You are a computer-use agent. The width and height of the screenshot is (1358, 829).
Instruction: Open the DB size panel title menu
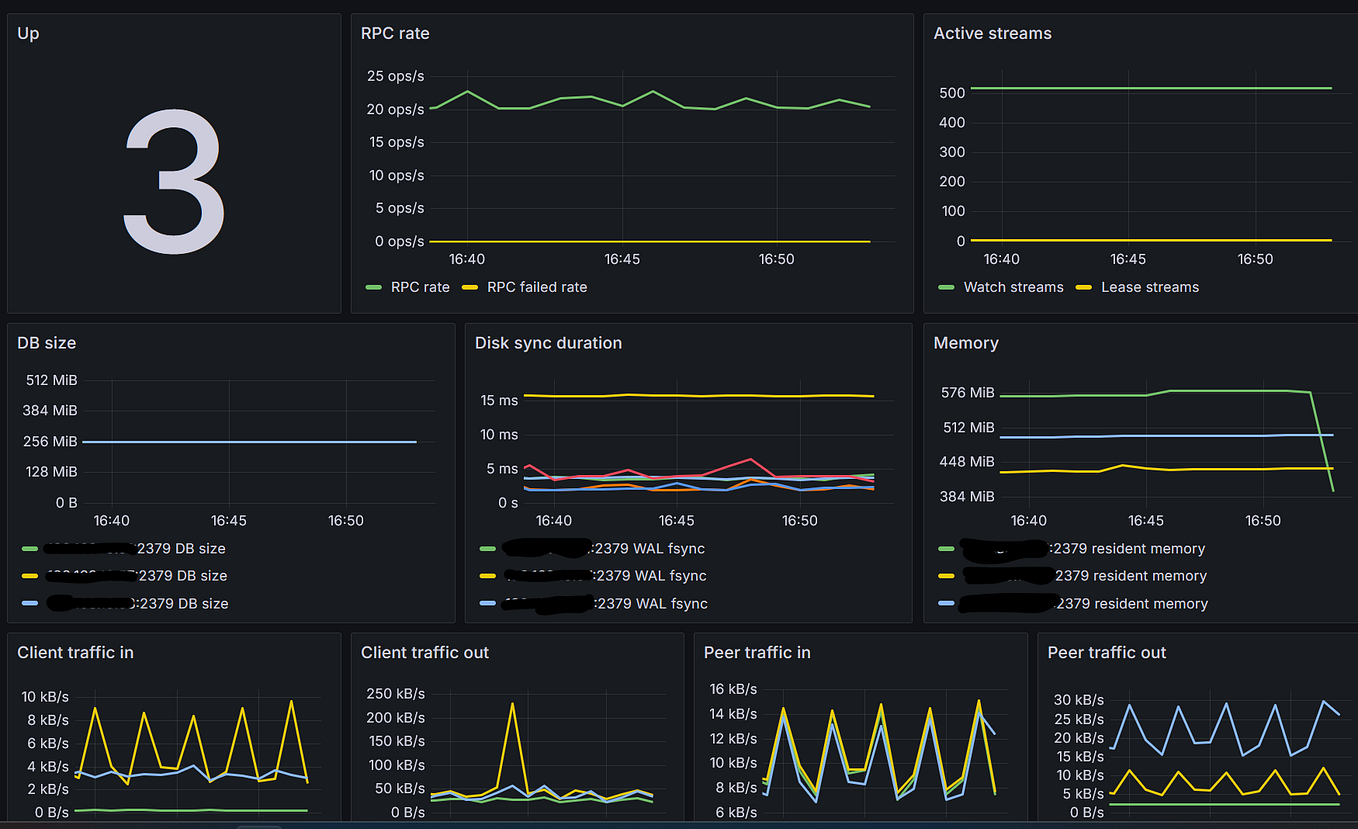[46, 343]
